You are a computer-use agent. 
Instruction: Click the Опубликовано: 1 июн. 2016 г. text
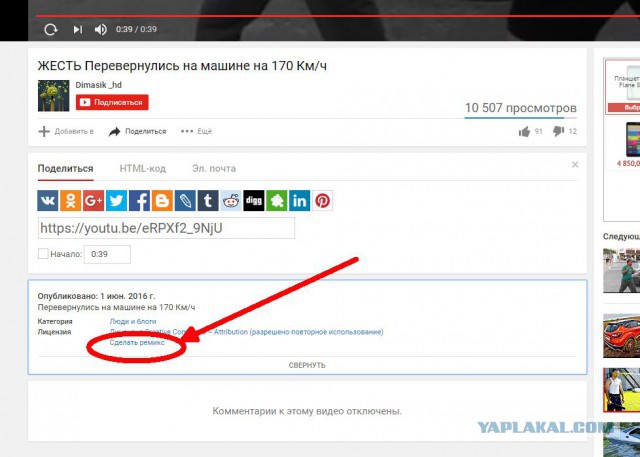96,296
